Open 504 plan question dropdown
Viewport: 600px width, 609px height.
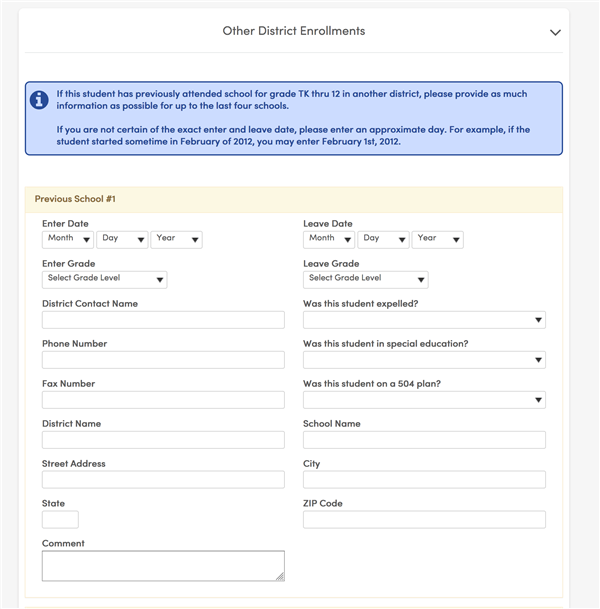(424, 400)
